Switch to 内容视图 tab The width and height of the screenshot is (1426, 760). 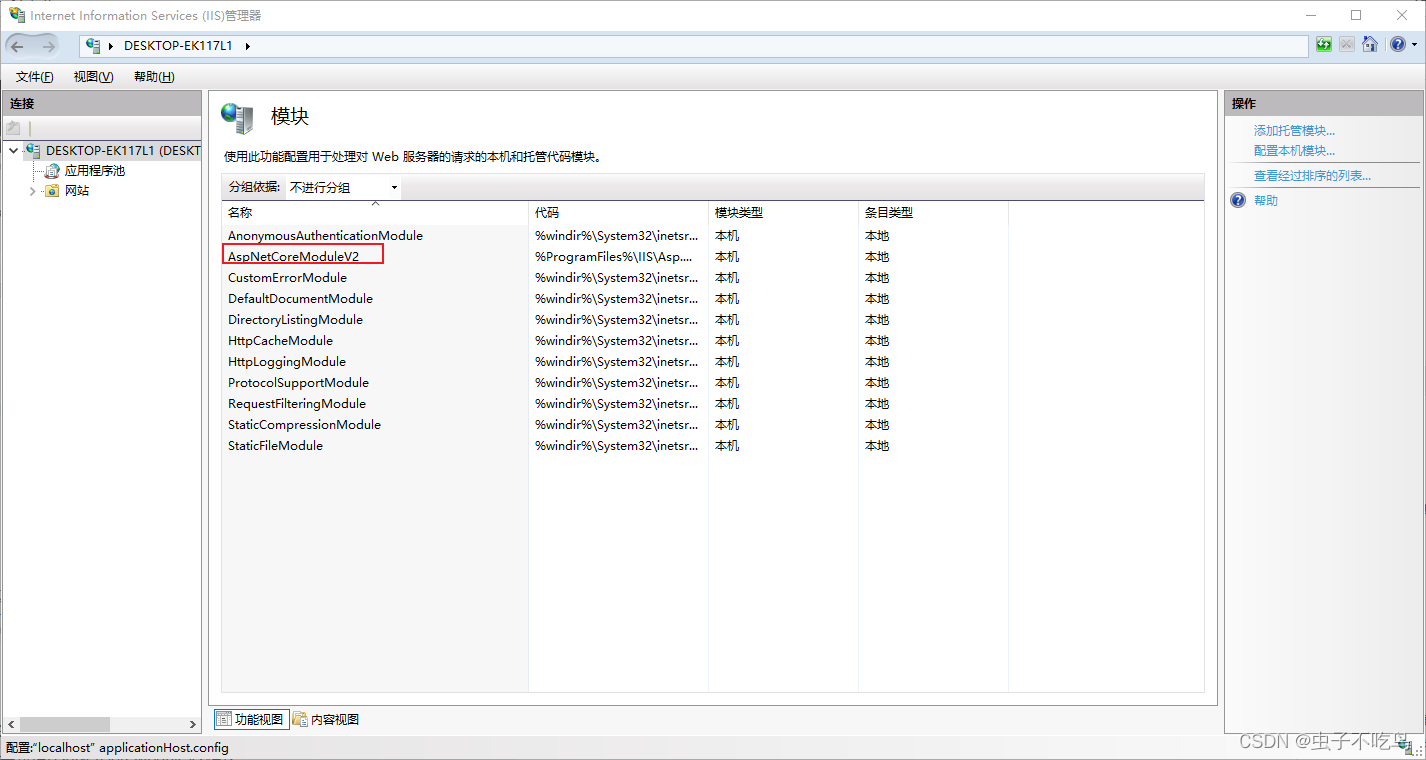pyautogui.click(x=326, y=720)
